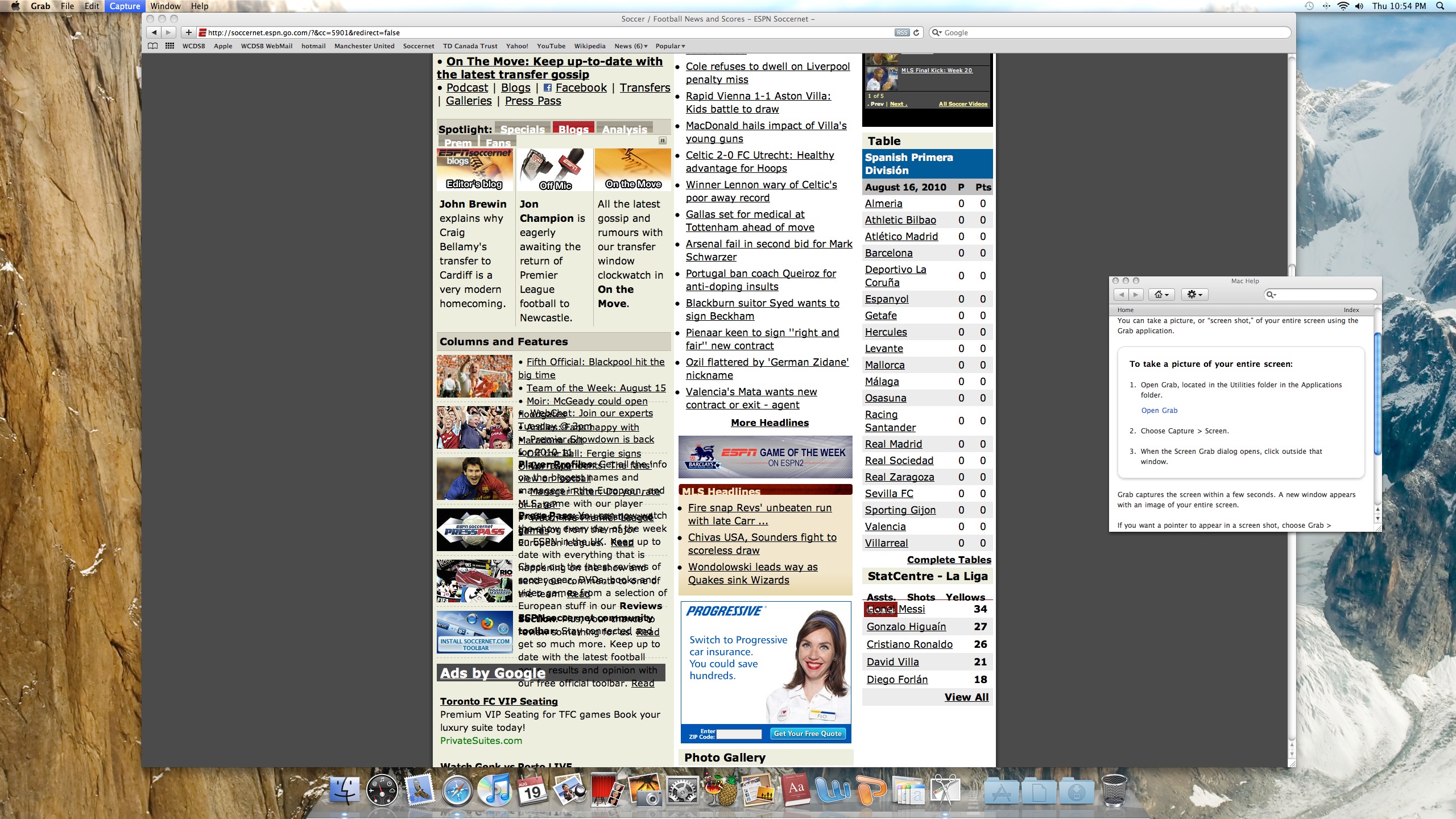
Task: Click the PressPass thumbnail image
Action: point(474,530)
